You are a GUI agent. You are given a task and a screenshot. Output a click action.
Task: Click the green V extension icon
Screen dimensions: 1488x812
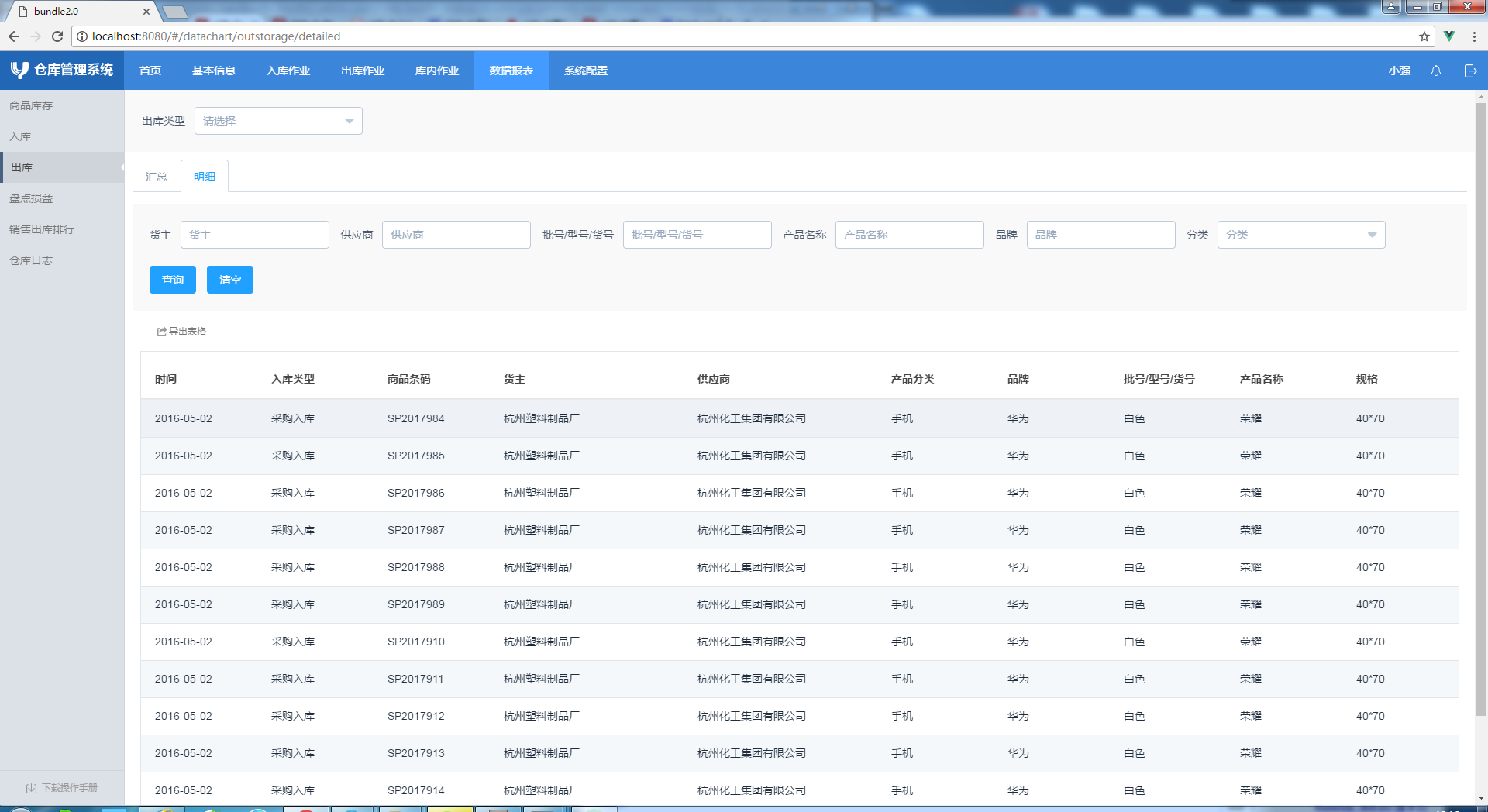pyautogui.click(x=1449, y=36)
